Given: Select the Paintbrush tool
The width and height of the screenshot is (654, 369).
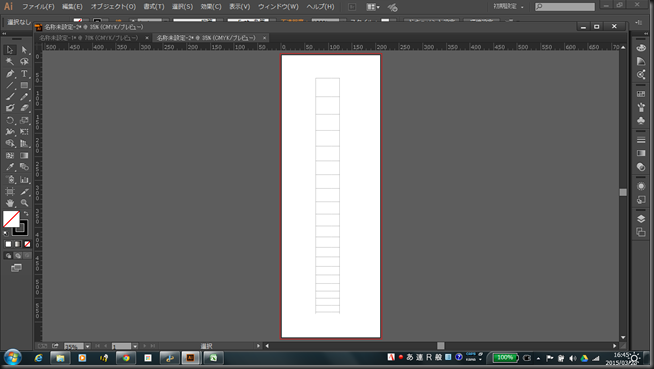Looking at the screenshot, I should [x=10, y=97].
